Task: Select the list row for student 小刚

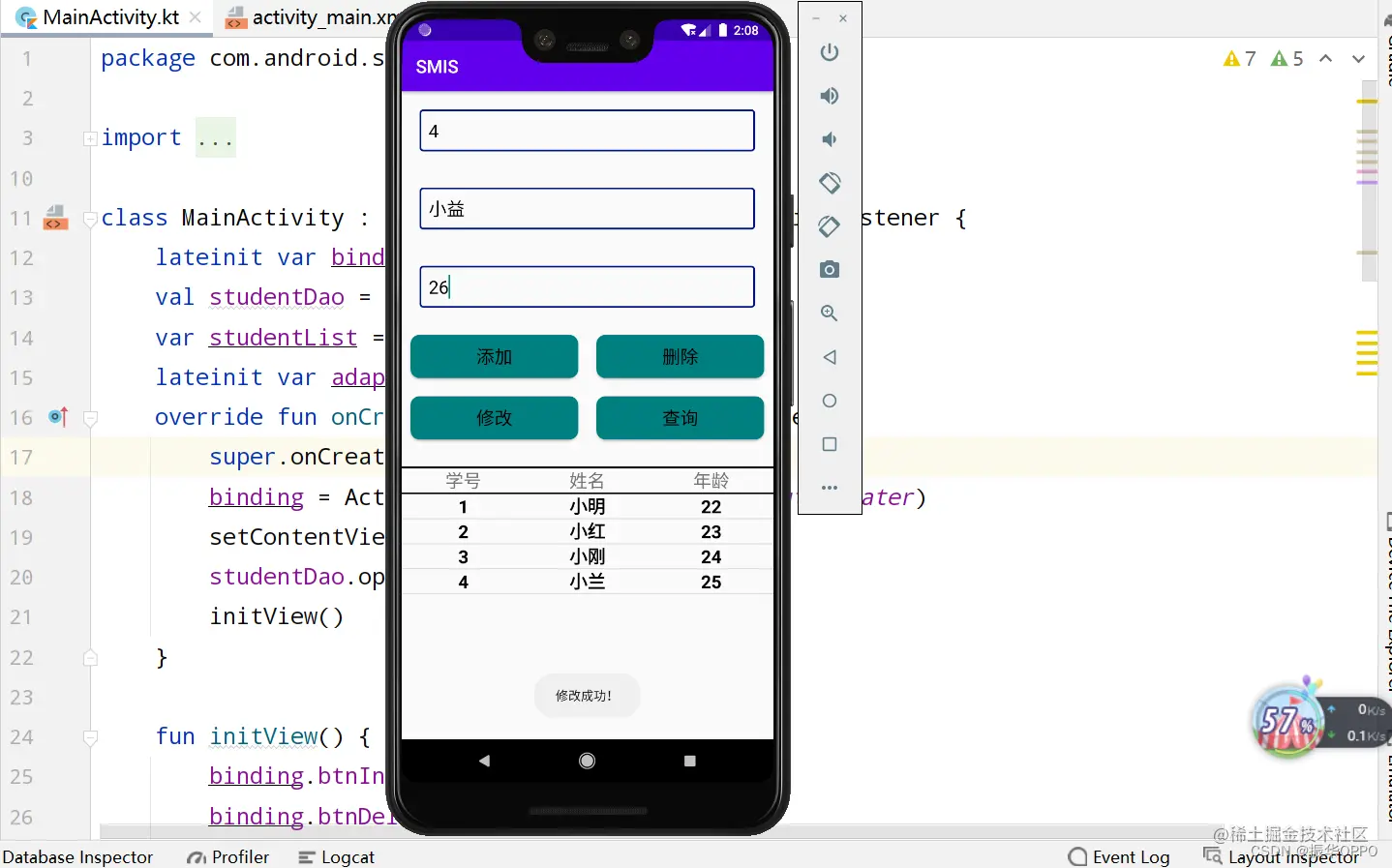Action: pyautogui.click(x=587, y=556)
